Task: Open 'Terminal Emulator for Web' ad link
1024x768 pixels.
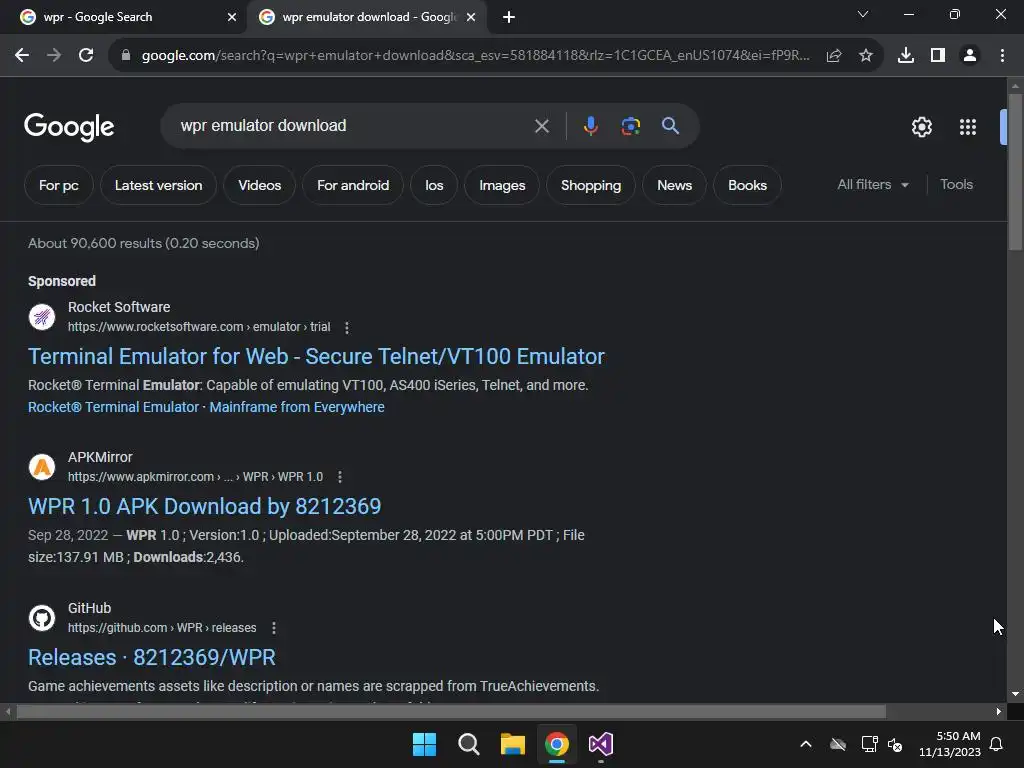Action: (316, 357)
